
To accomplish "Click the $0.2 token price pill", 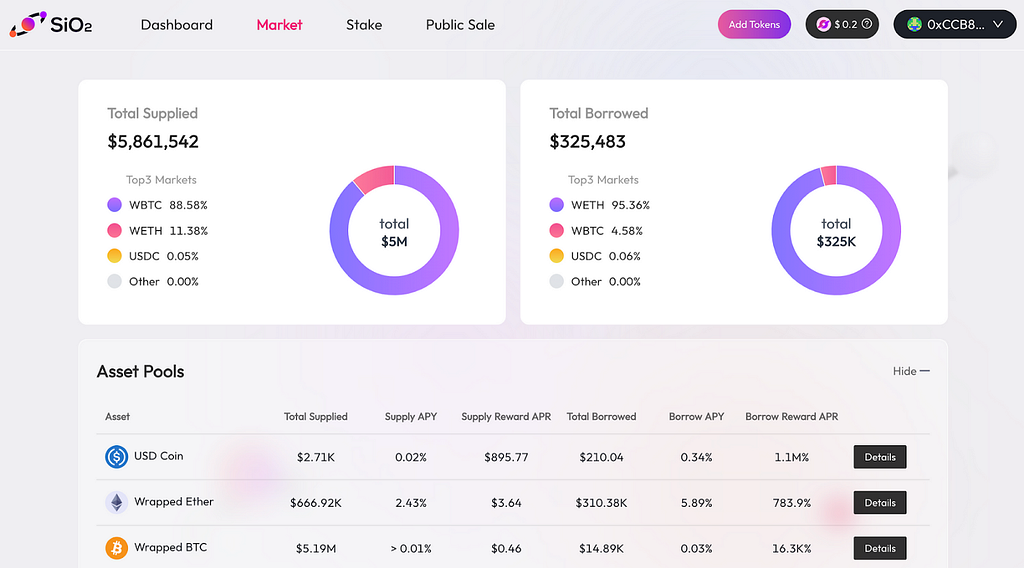I will point(842,24).
